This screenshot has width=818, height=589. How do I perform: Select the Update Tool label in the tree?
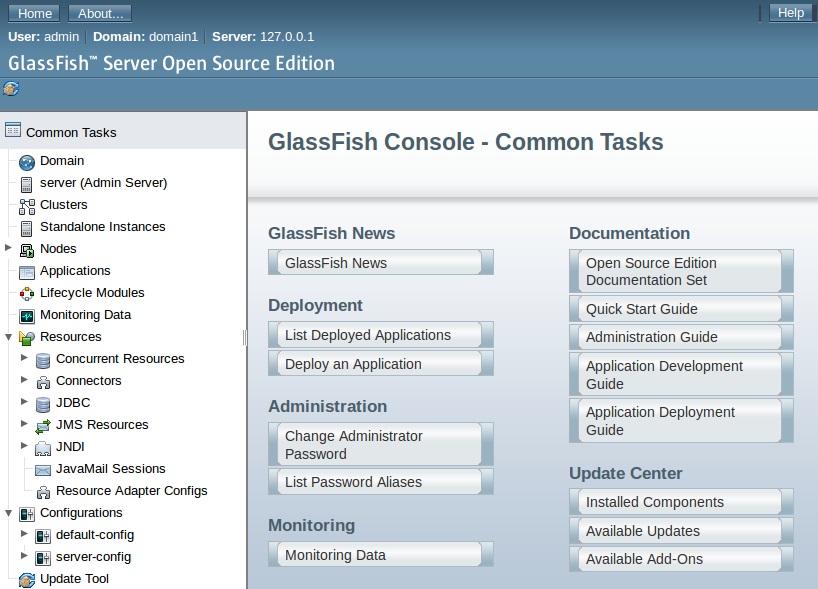pos(74,579)
